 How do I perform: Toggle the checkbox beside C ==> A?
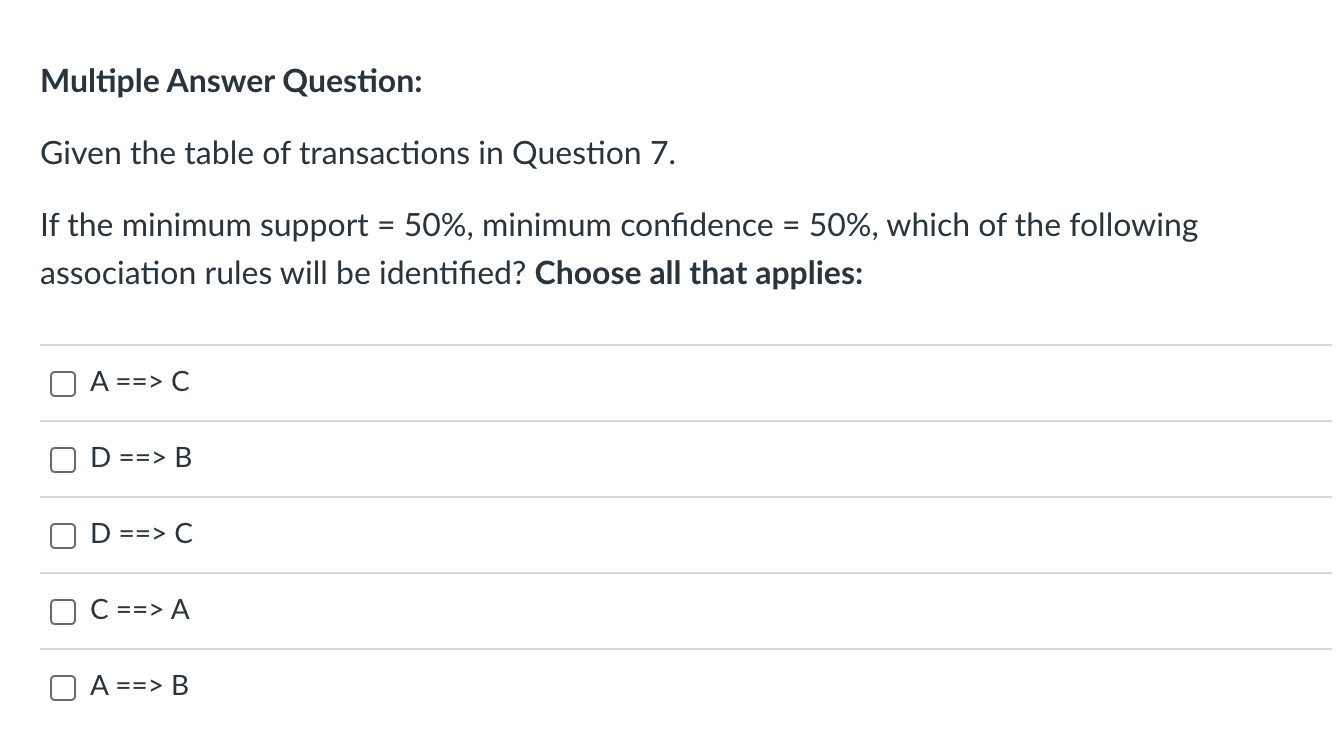coord(62,610)
